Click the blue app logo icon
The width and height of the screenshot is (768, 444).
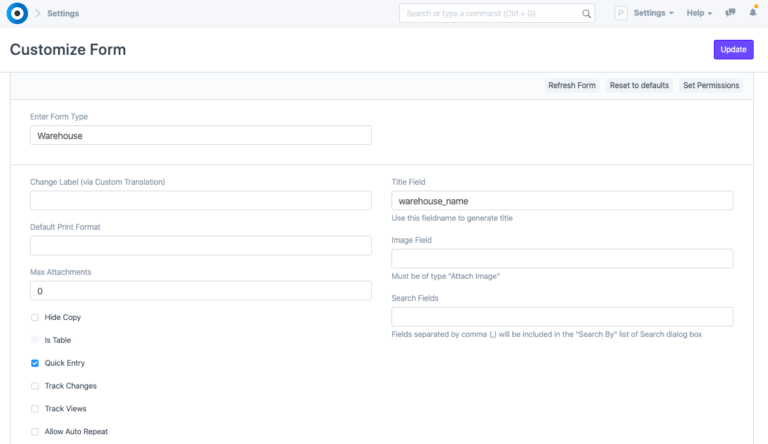tap(17, 14)
